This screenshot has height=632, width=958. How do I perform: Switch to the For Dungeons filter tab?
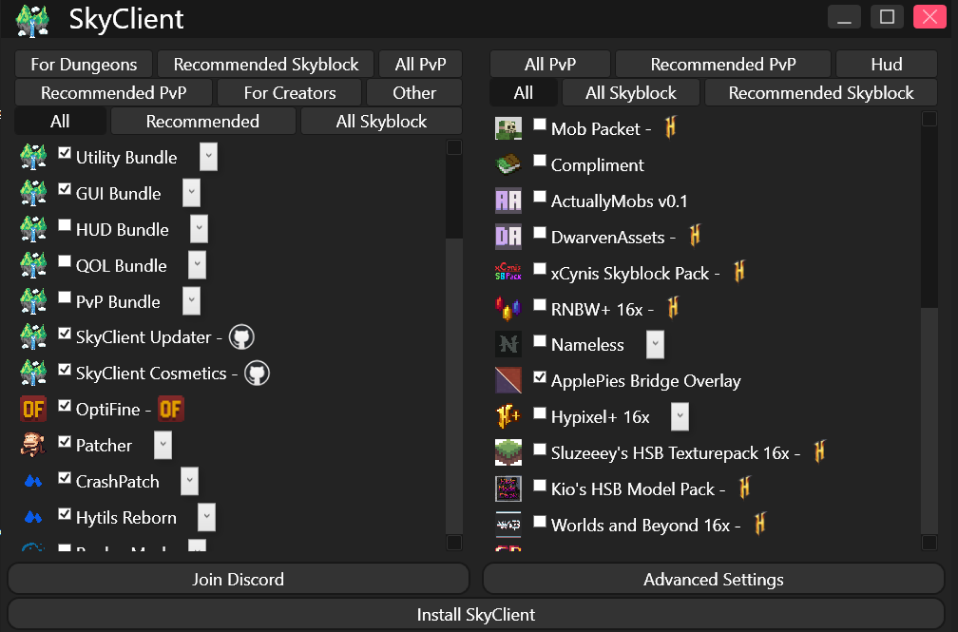83,63
